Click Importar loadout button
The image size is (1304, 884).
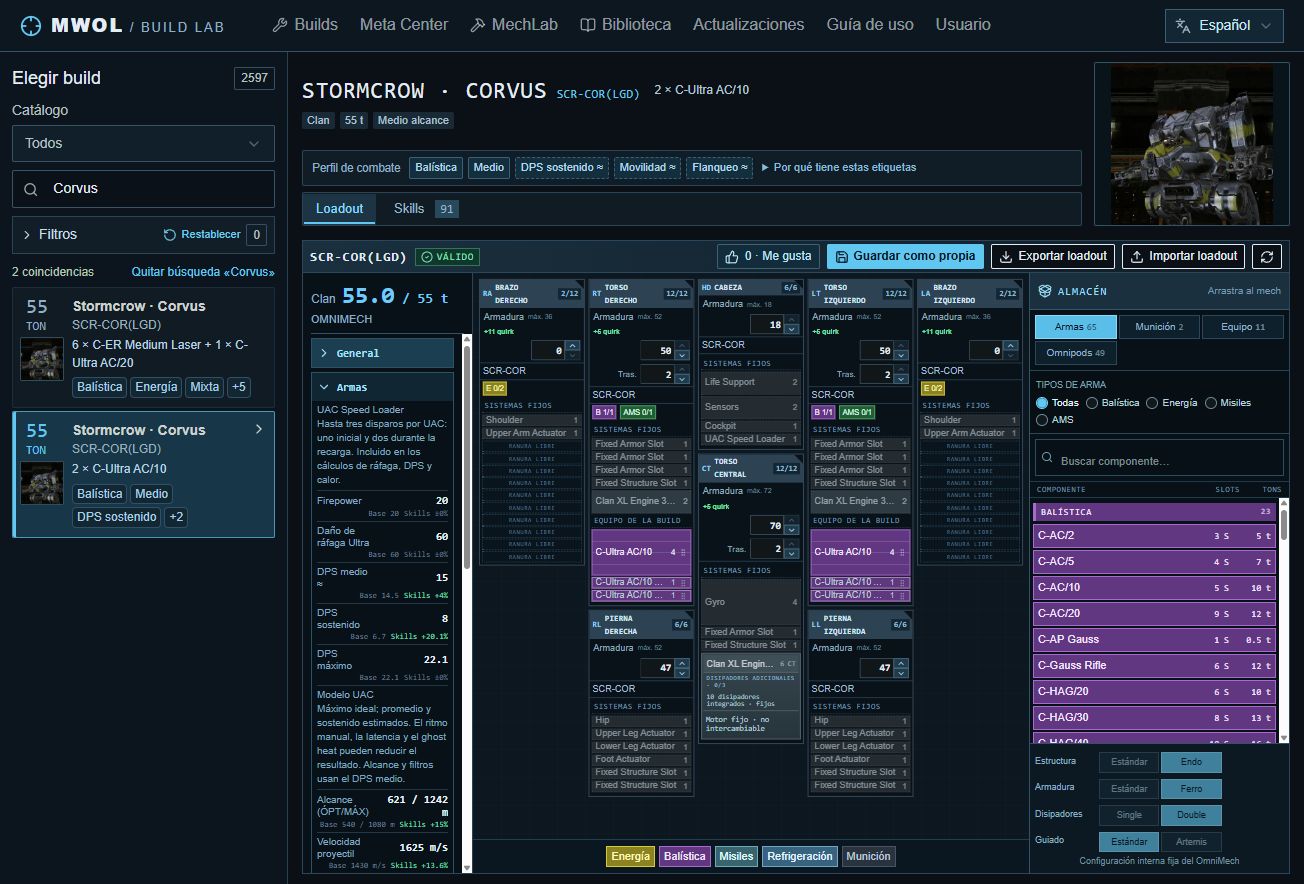coord(1184,256)
